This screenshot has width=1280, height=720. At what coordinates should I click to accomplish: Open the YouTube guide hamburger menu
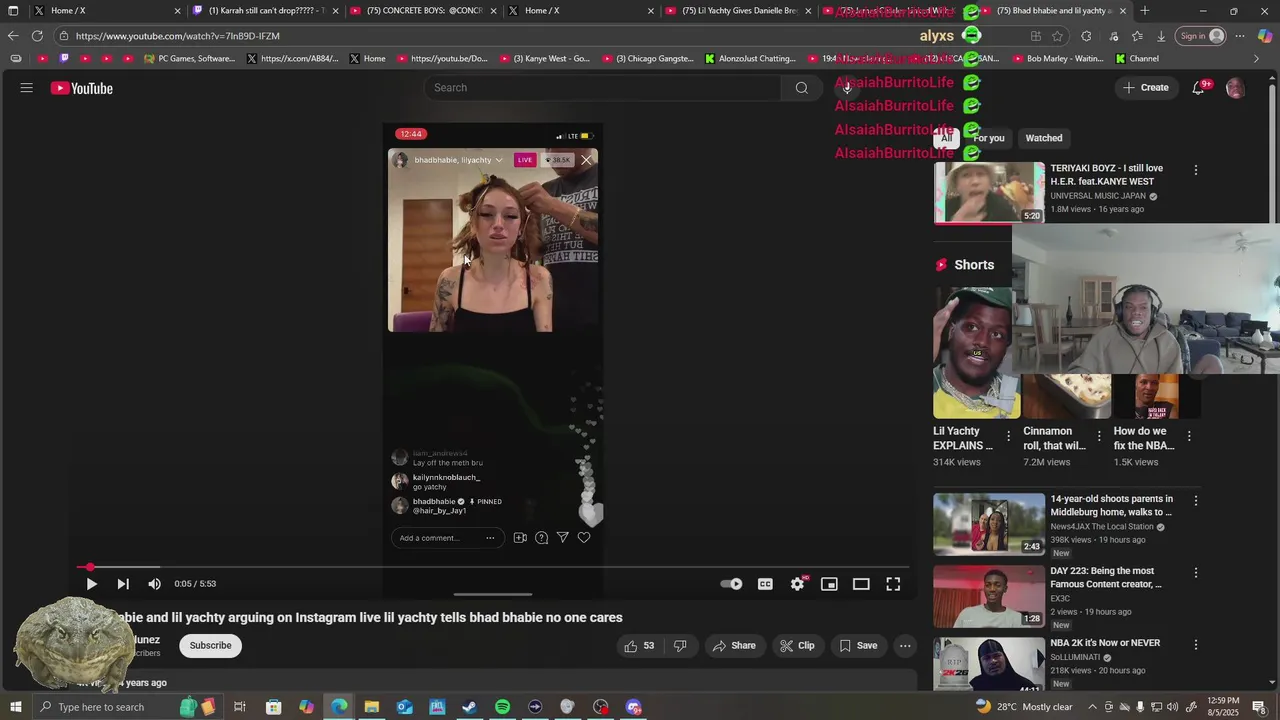point(27,88)
